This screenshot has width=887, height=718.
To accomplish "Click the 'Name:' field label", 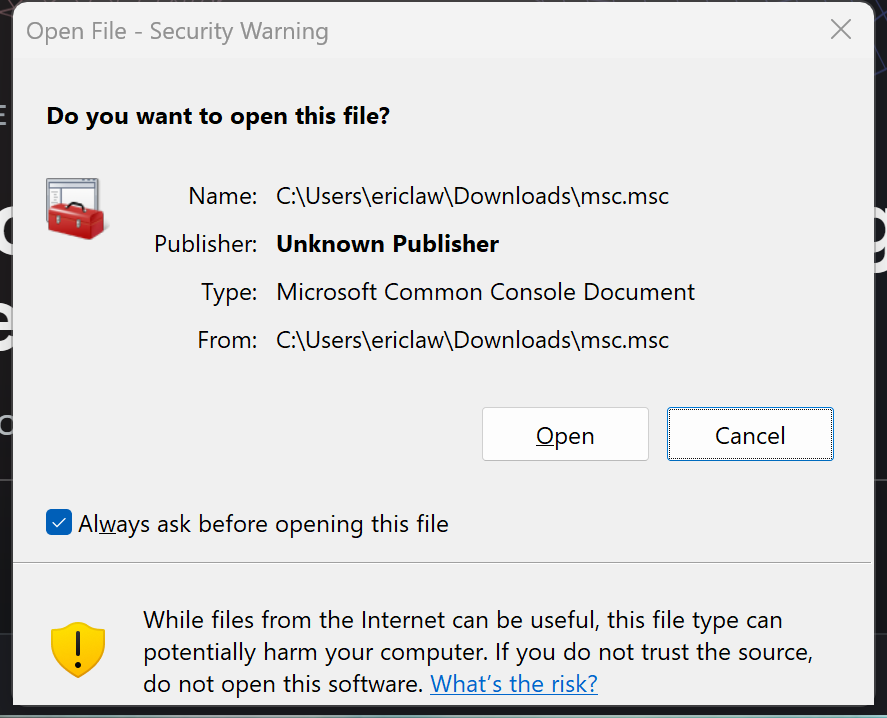I will [x=224, y=196].
